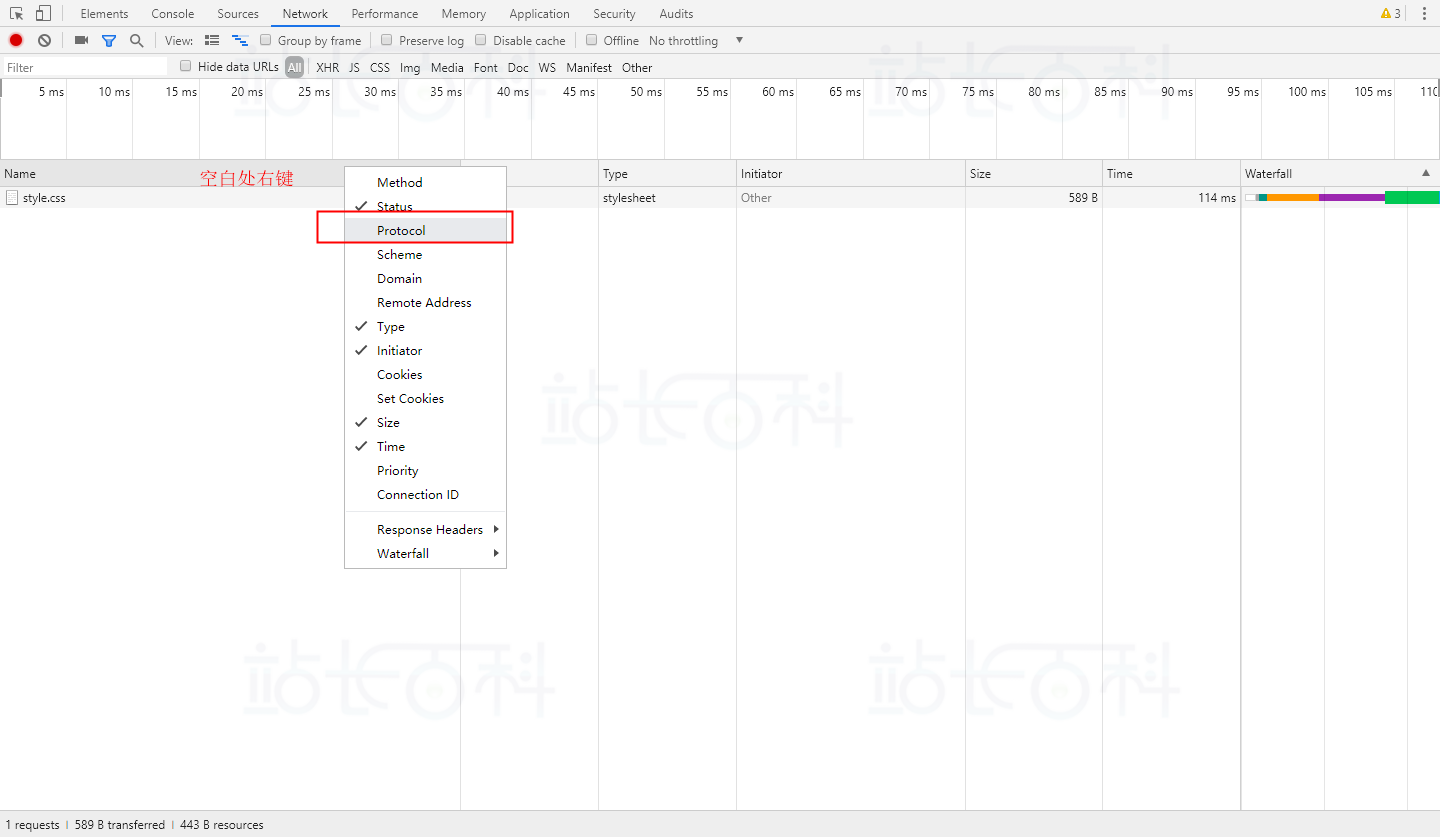Enable the Connection ID column

(425, 495)
